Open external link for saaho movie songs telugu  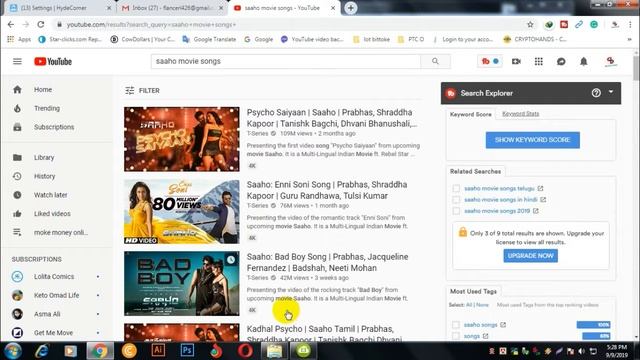click(540, 189)
